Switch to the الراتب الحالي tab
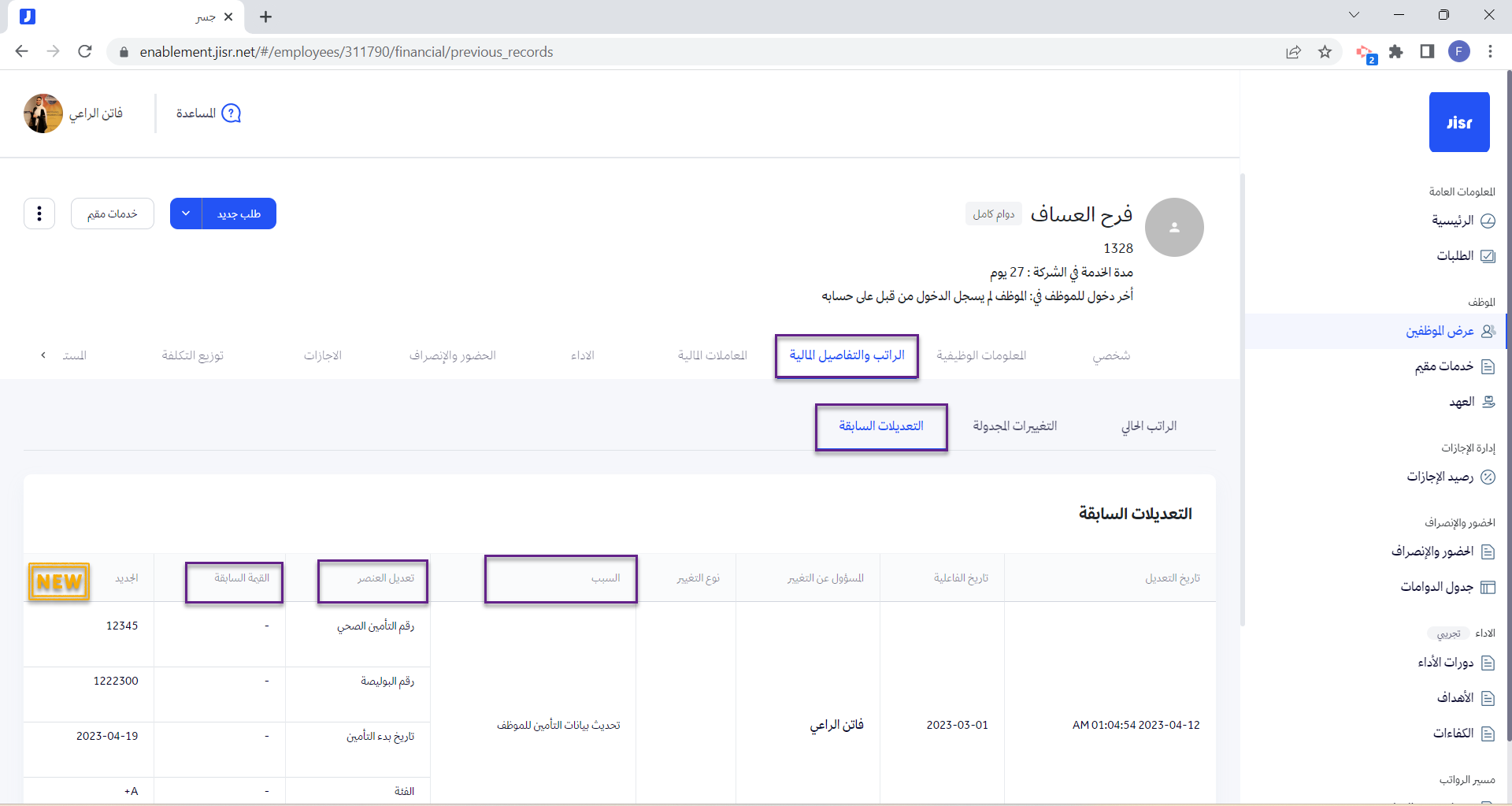This screenshot has height=806, width=1512. click(1148, 426)
